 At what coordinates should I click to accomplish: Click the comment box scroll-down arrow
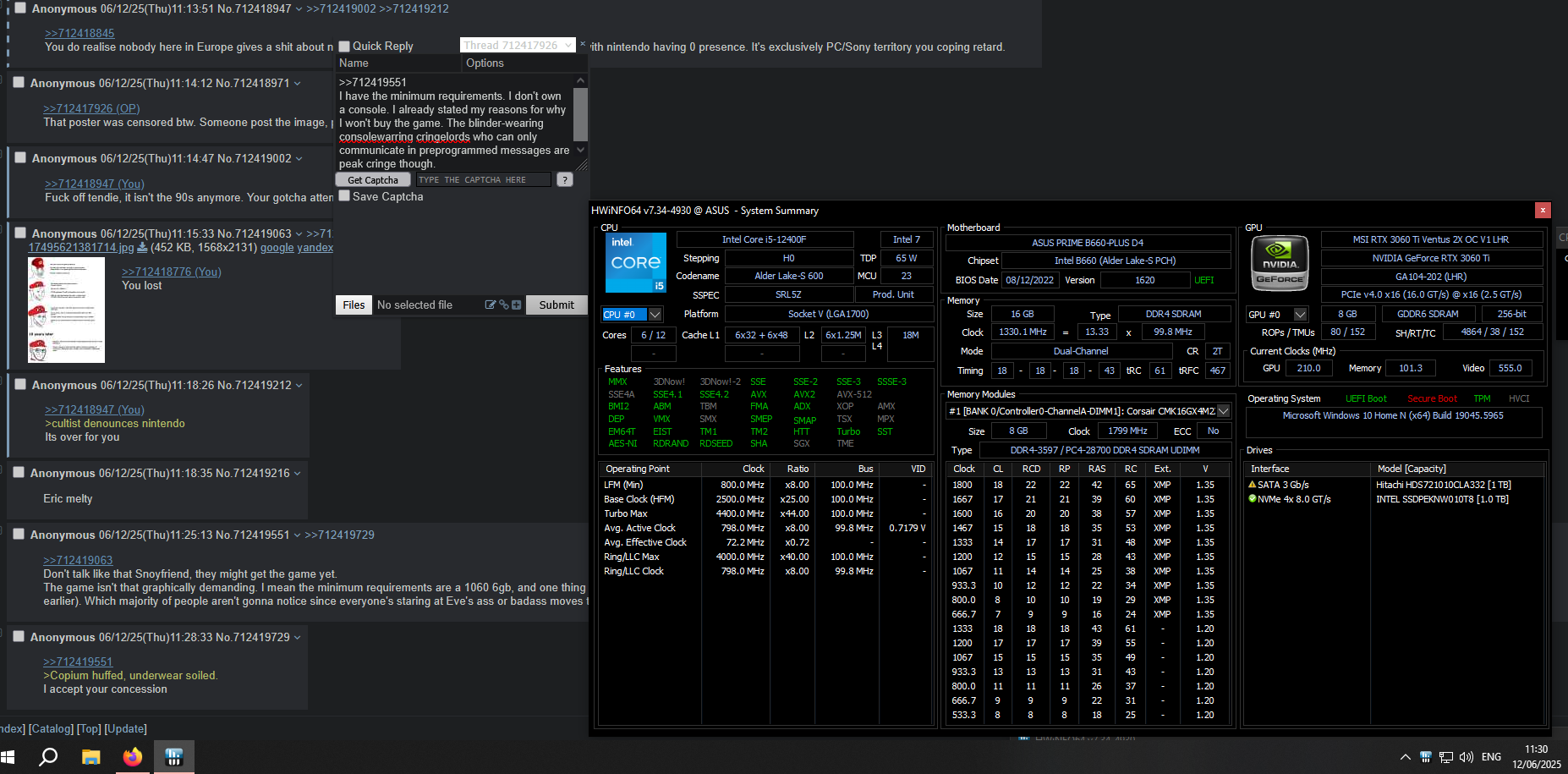(x=580, y=150)
